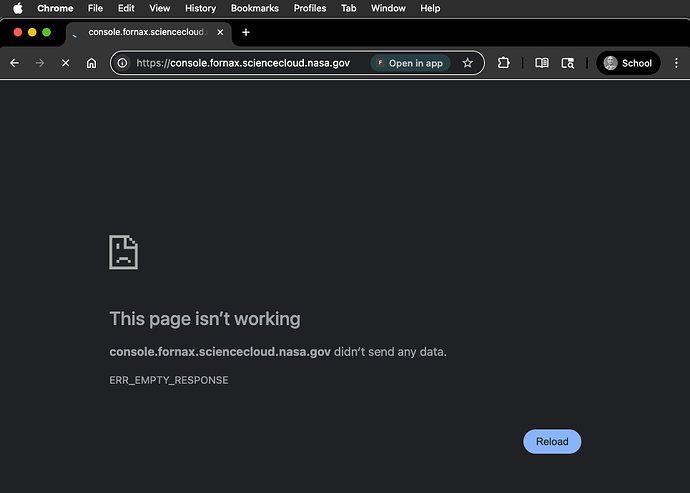Open the School profile menu
Viewport: 690px width, 493px height.
pos(628,63)
